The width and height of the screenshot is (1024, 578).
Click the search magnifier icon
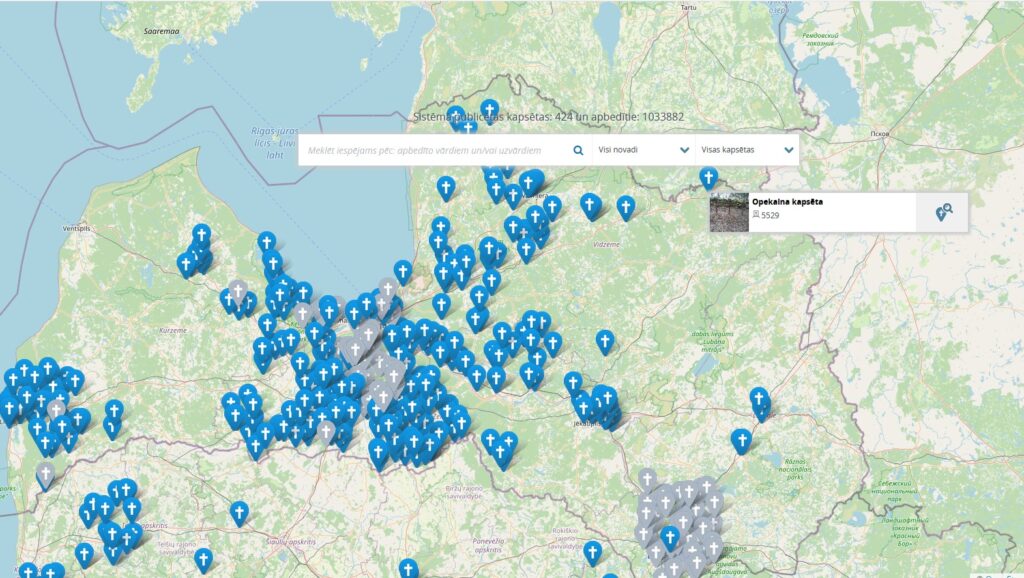point(578,150)
